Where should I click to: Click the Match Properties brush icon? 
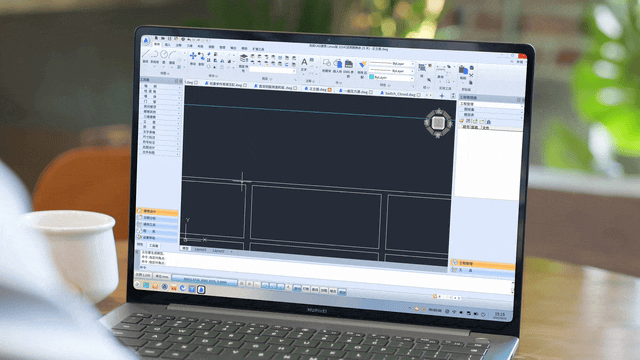click(362, 65)
